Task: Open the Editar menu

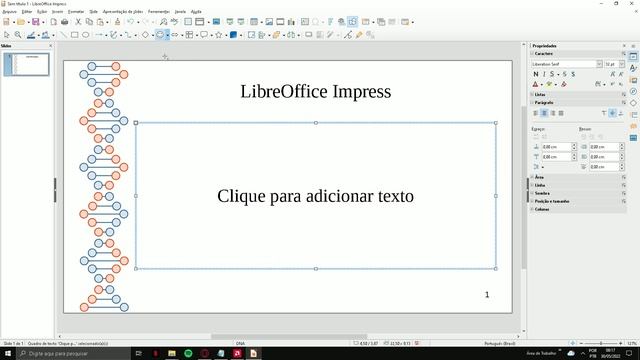Action: 27,12
